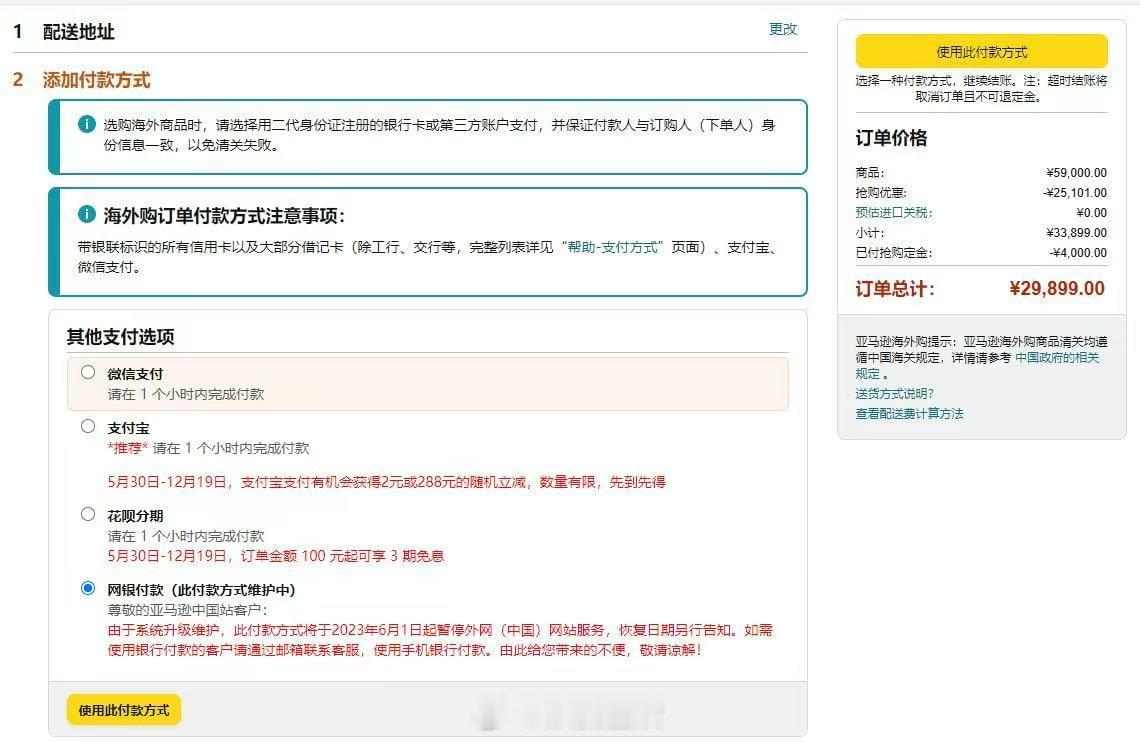The image size is (1140, 742).
Task: Click the 配送地址 step heading
Action: pos(79,31)
